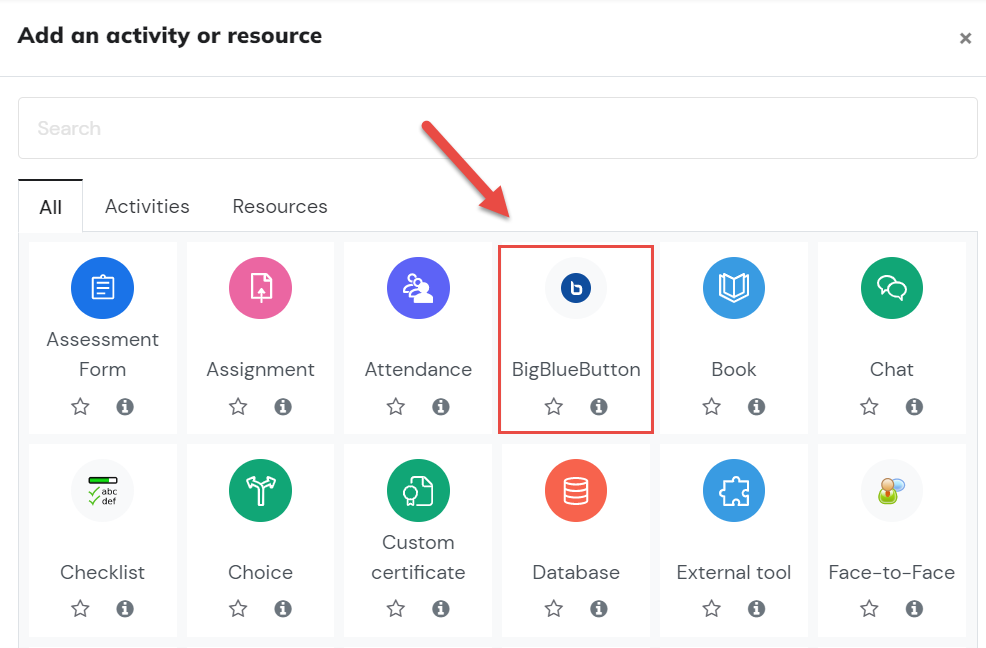Select the Chat activity icon
The width and height of the screenshot is (986, 648).
[x=892, y=288]
